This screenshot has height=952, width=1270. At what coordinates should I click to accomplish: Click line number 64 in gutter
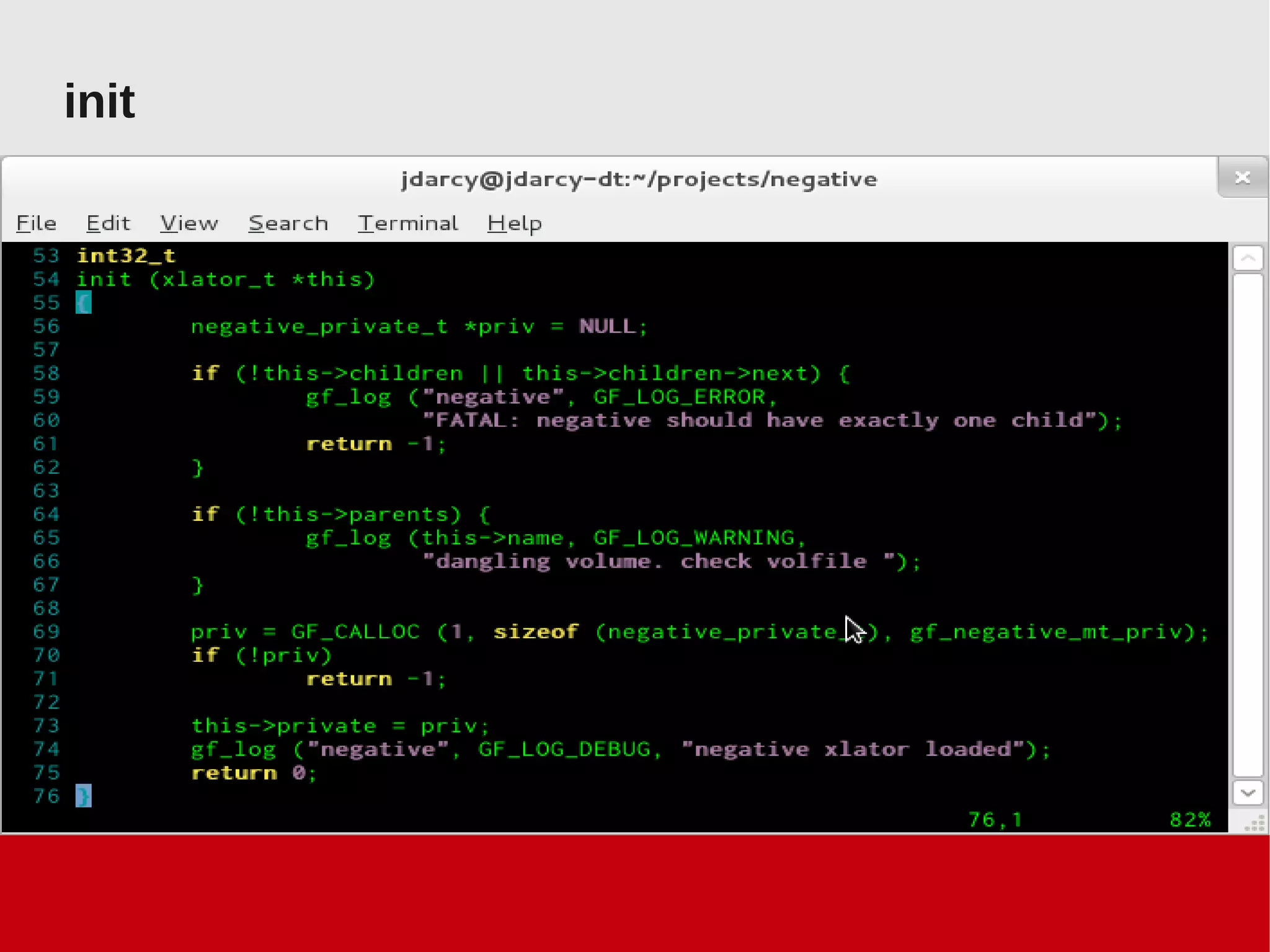[46, 514]
